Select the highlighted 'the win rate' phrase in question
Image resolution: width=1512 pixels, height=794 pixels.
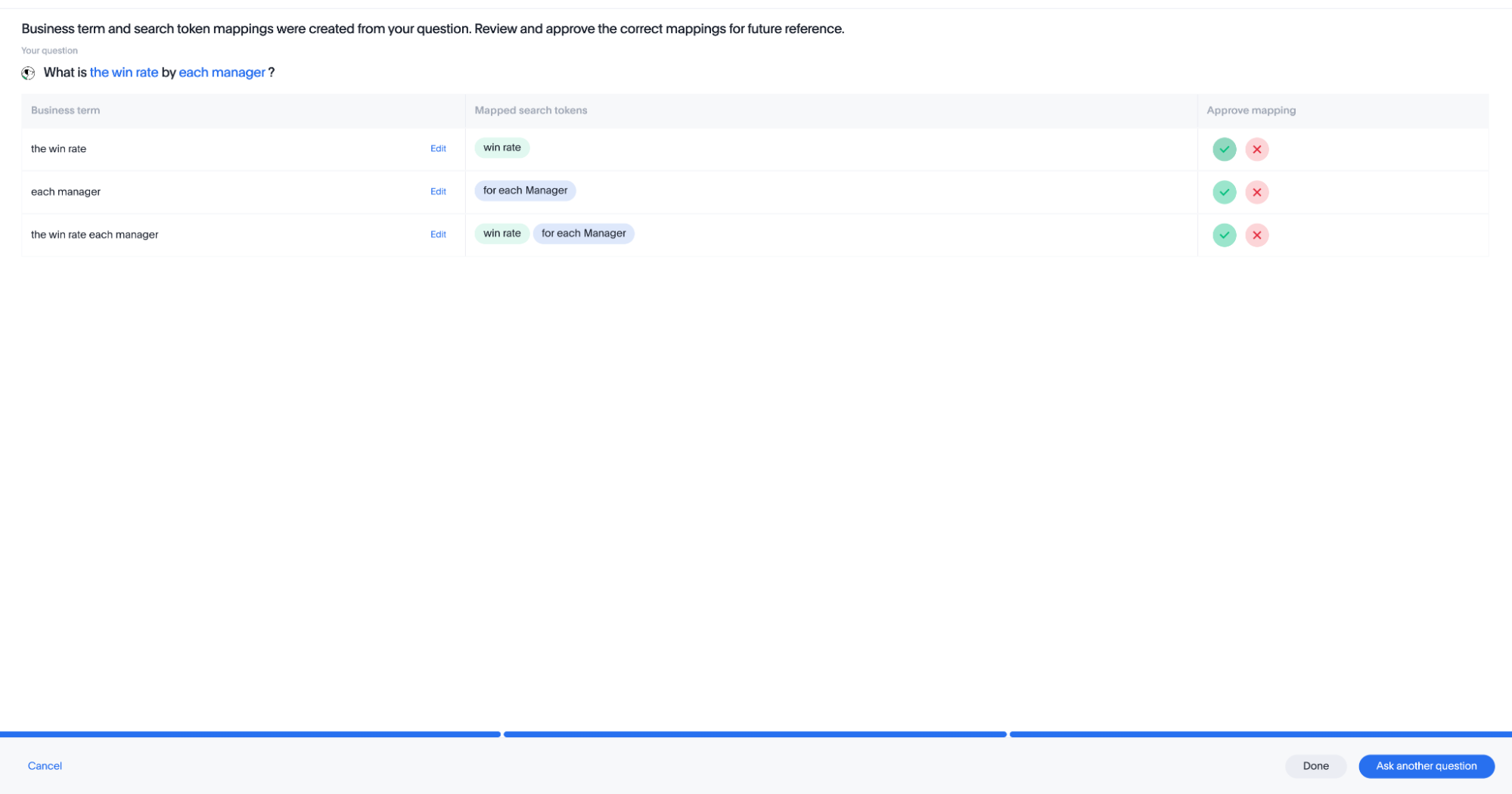(124, 73)
